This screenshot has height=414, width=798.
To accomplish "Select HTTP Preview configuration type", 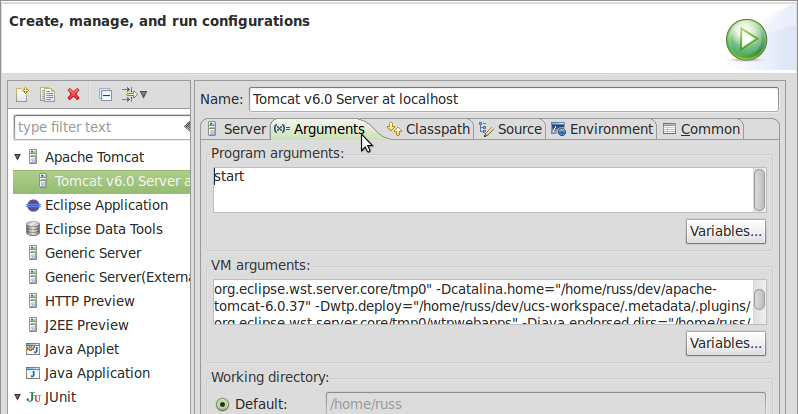I will tap(90, 300).
